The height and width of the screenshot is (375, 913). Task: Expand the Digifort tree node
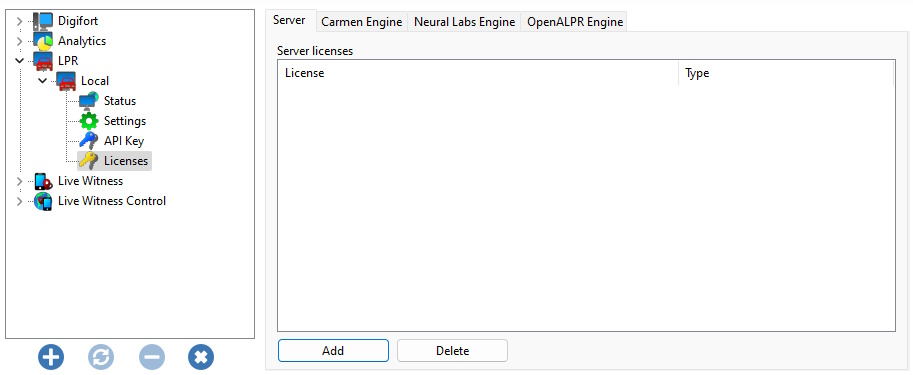pos(19,22)
